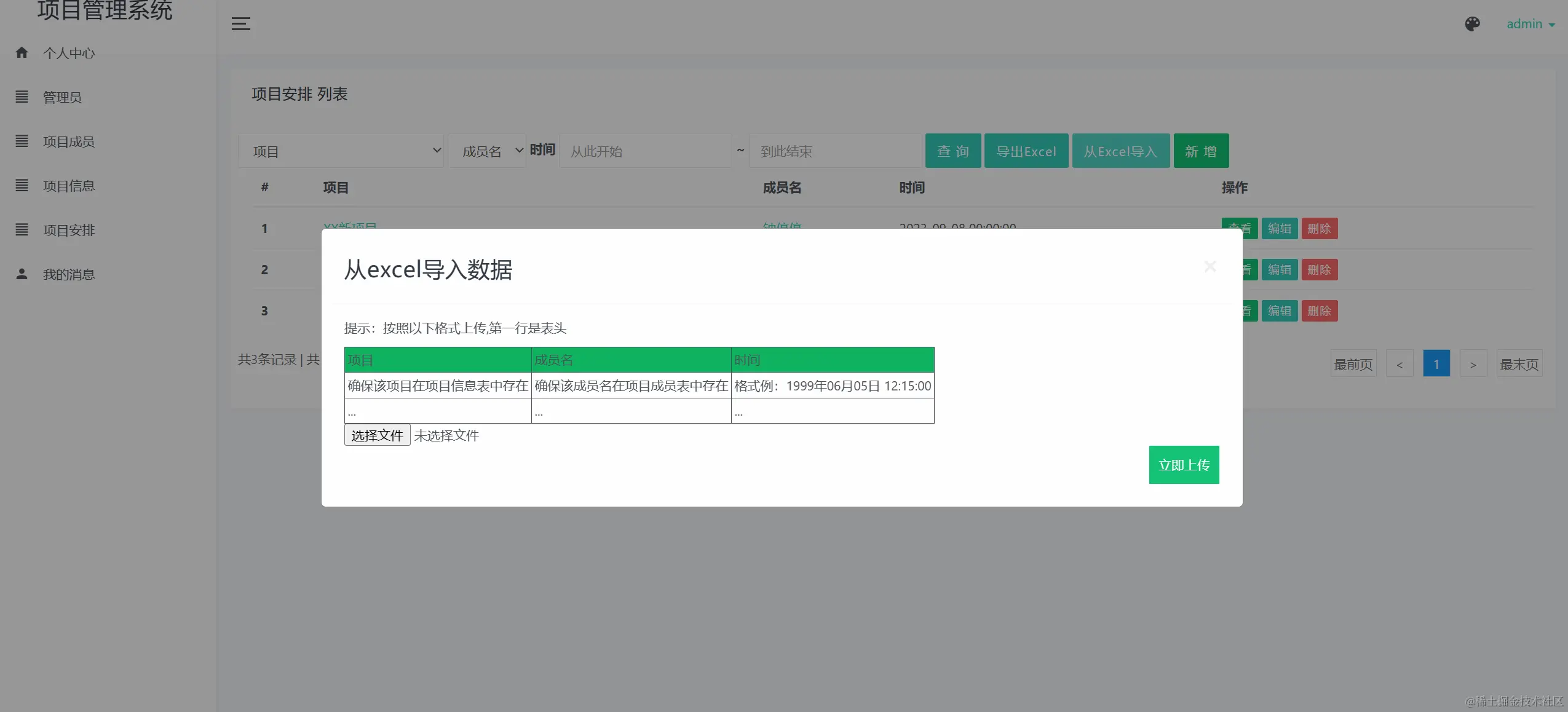
Task: Navigate to the 我的消息 menu entry
Action: point(69,274)
